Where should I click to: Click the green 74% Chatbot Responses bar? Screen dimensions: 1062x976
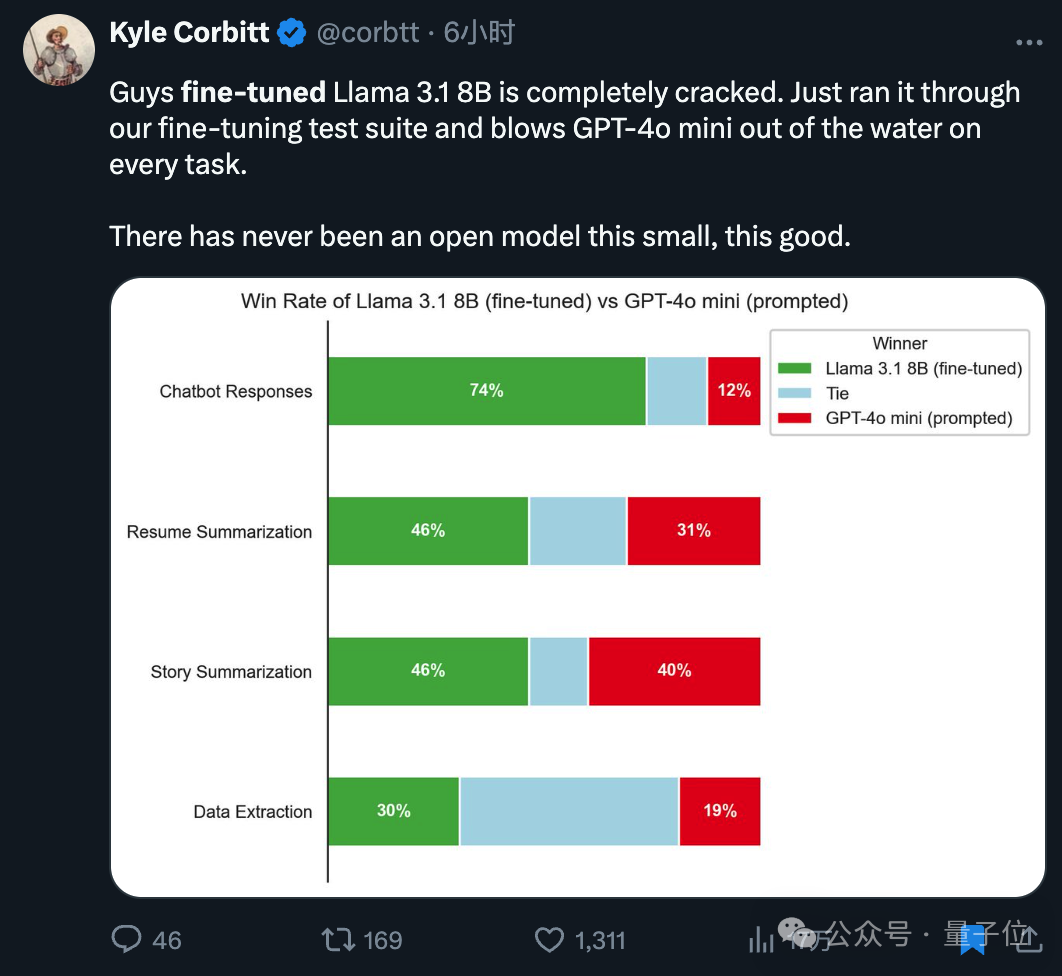[487, 391]
